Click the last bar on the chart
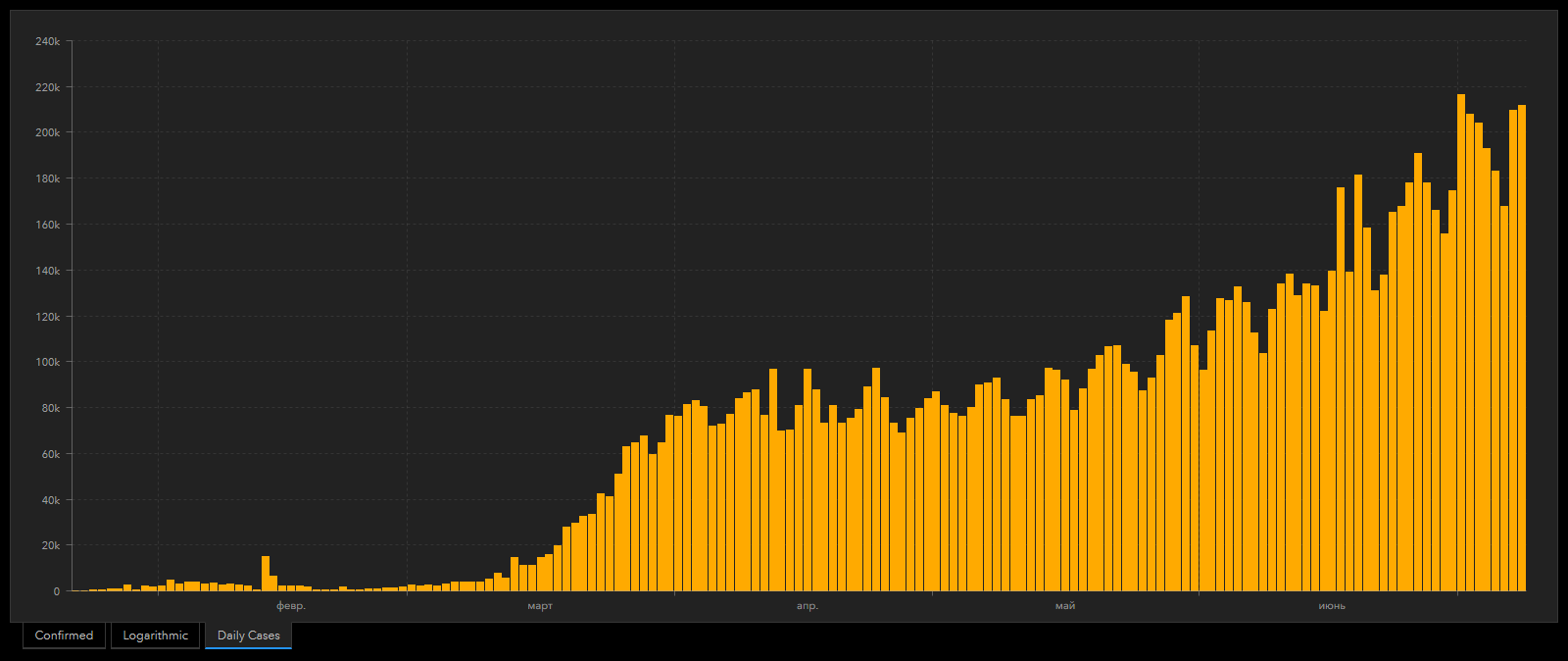The width and height of the screenshot is (1568, 661). [x=1522, y=348]
